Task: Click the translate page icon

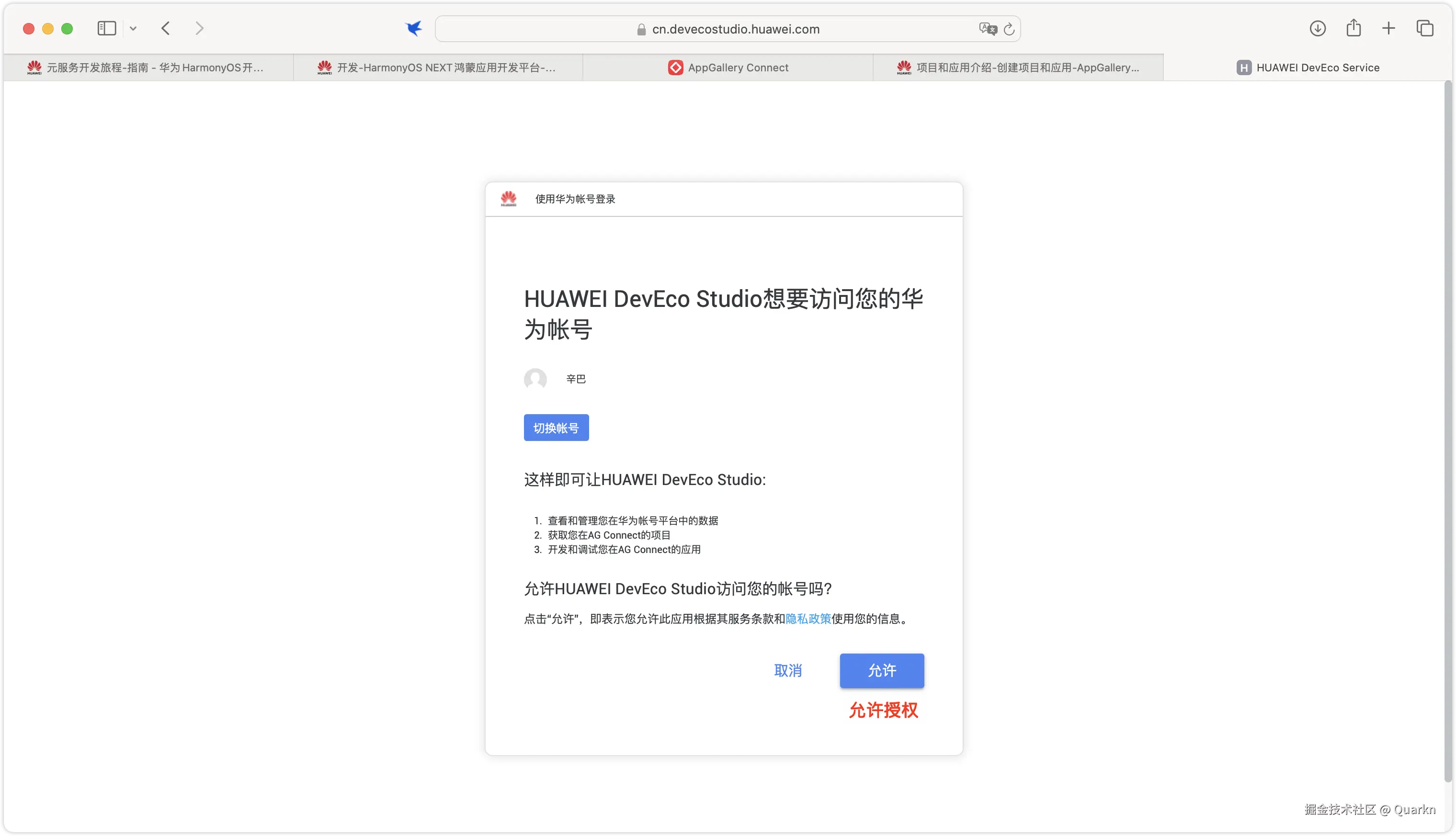Action: (x=987, y=29)
